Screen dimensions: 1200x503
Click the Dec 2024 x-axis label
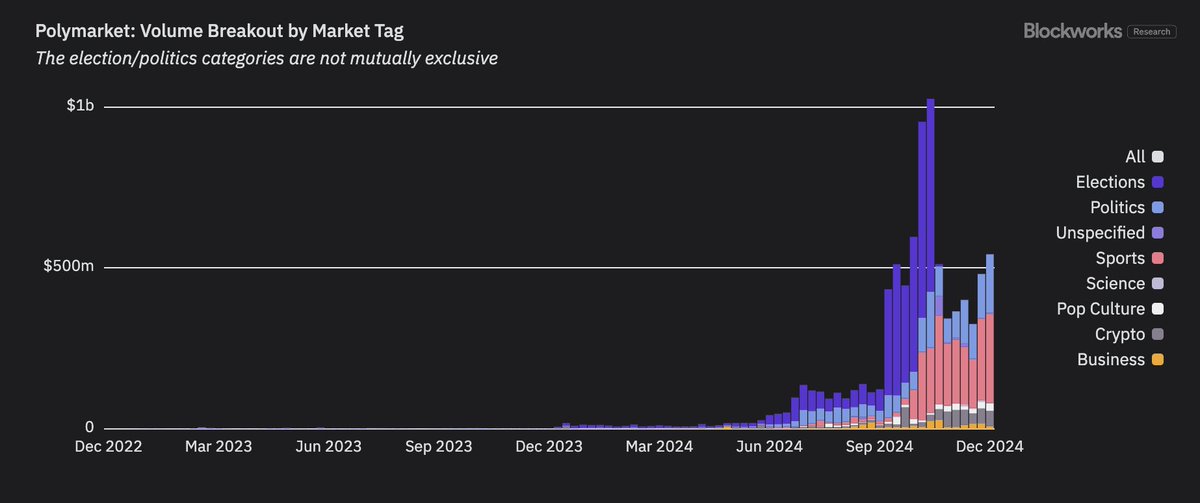pos(989,447)
